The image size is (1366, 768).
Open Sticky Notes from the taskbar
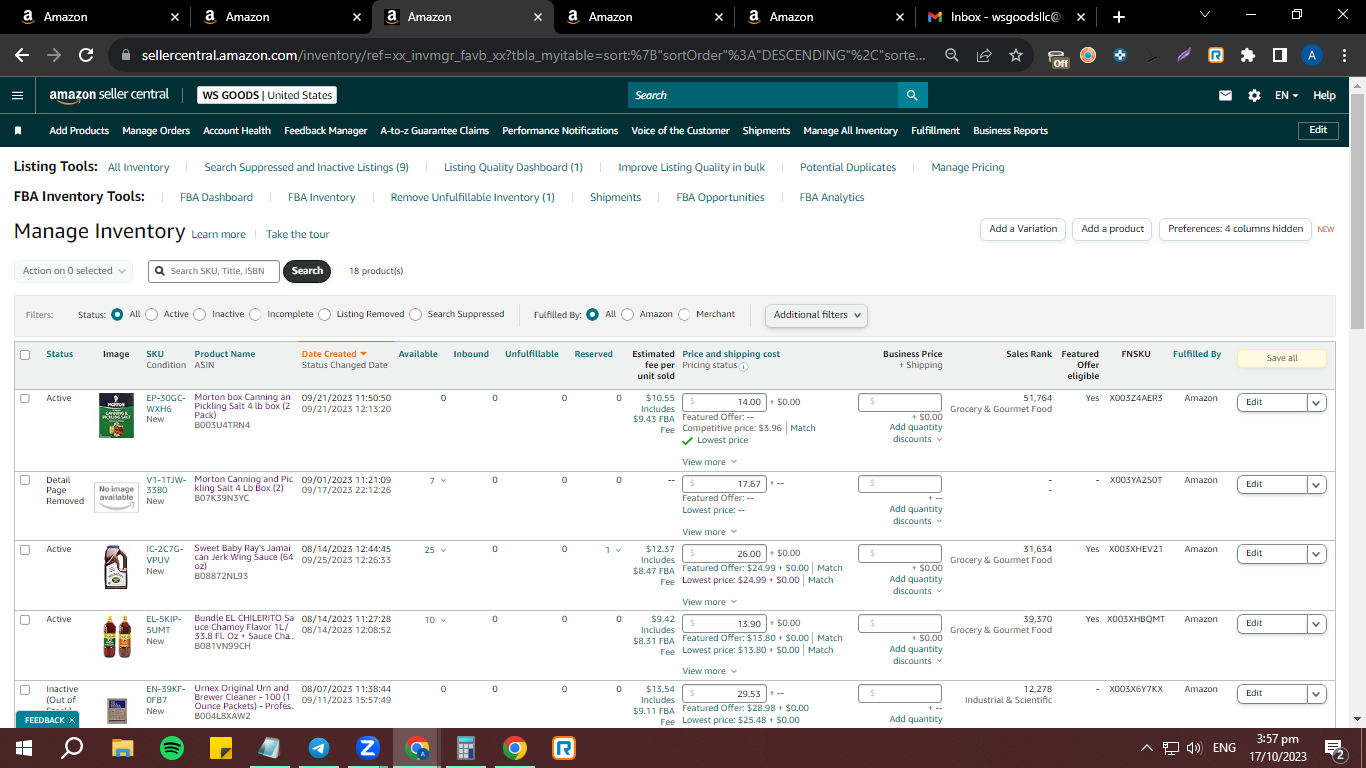221,747
